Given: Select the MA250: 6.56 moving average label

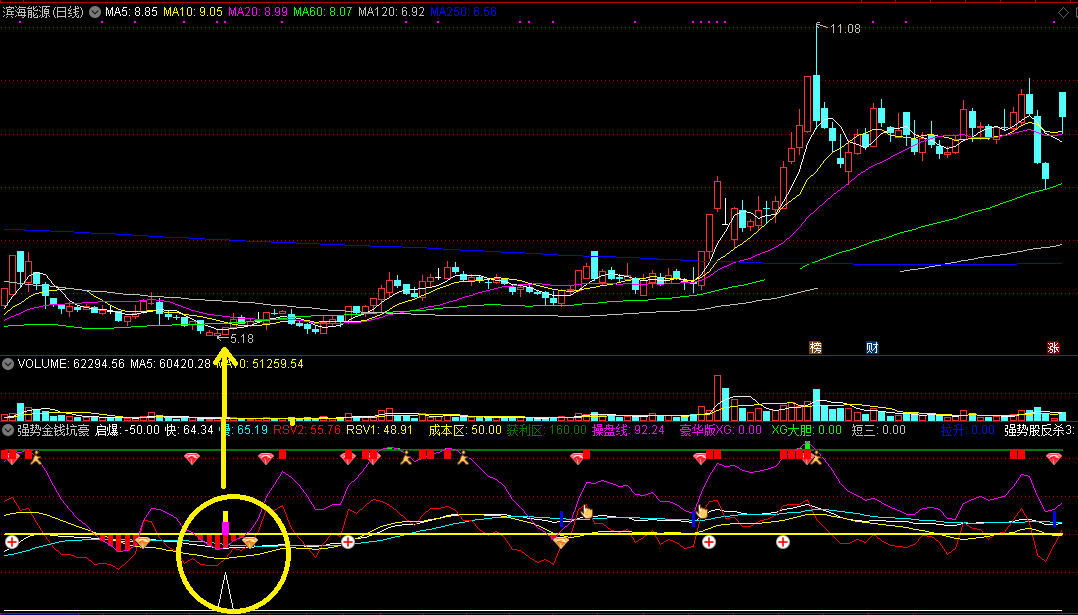Looking at the screenshot, I should pyautogui.click(x=463, y=12).
